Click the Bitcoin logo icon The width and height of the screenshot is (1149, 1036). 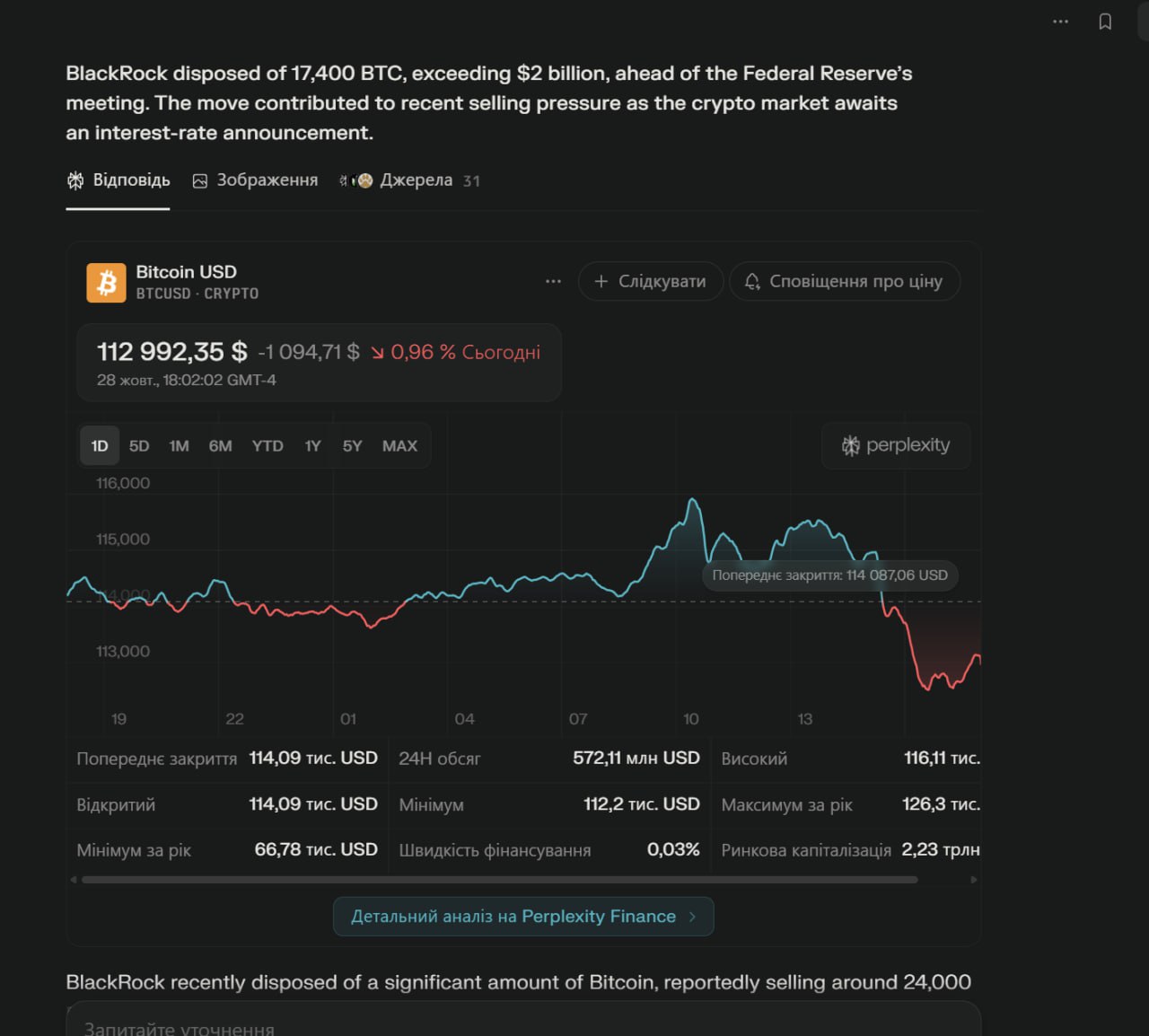(x=106, y=283)
